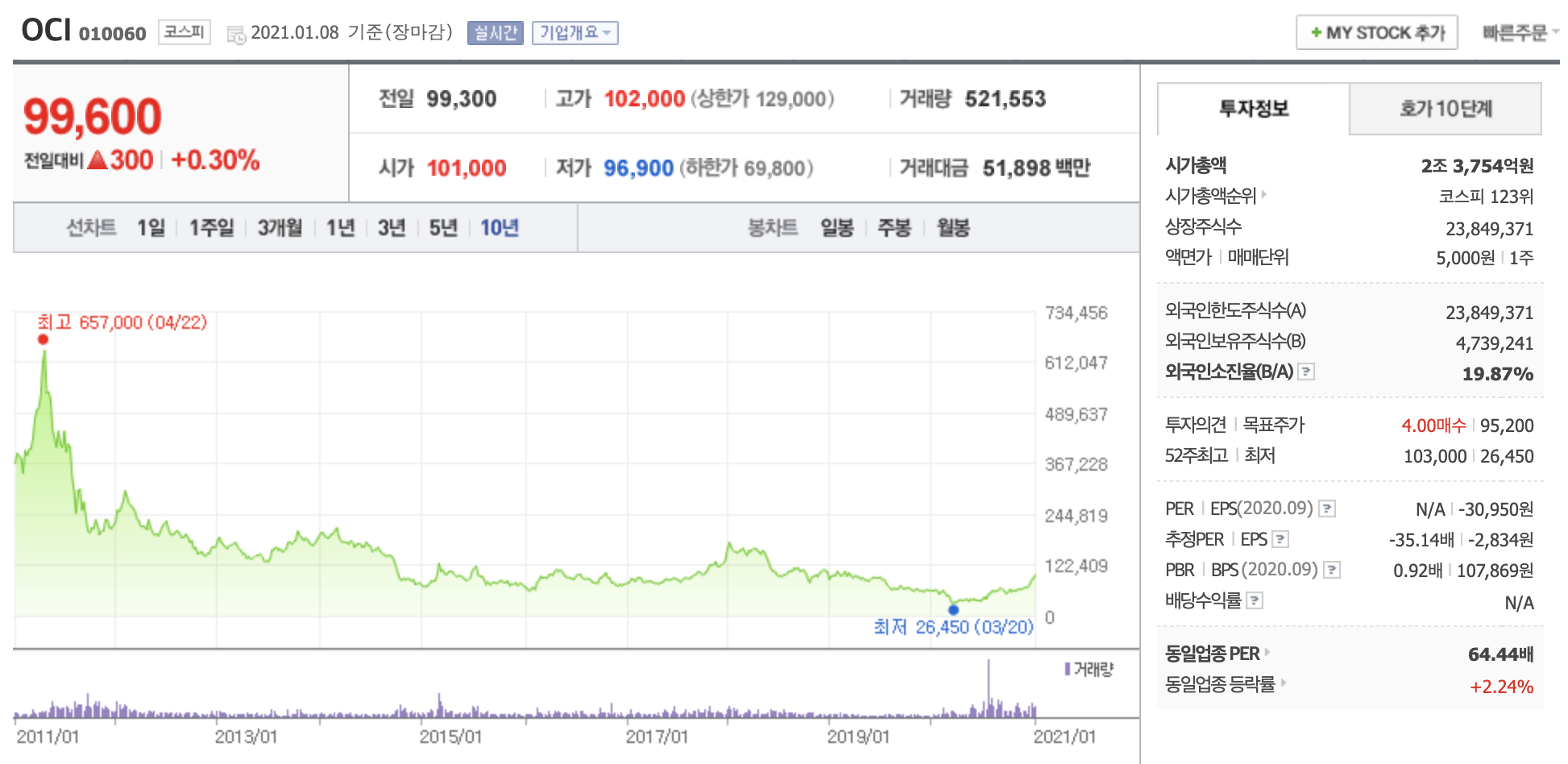This screenshot has width=1568, height=764.
Task: Open help icon next to 외국인소진율(B/A)
Action: point(1307,372)
